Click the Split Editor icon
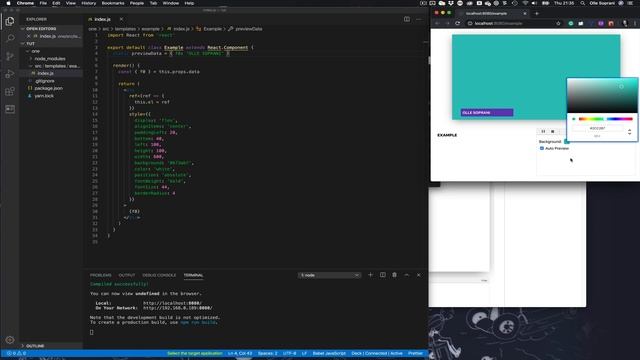The height and width of the screenshot is (360, 640). click(407, 19)
